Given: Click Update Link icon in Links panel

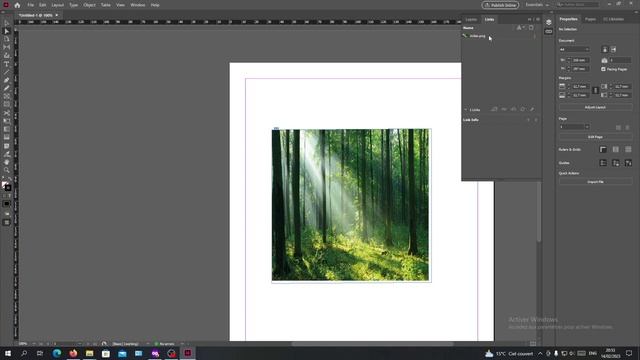Looking at the screenshot, I should (522, 109).
